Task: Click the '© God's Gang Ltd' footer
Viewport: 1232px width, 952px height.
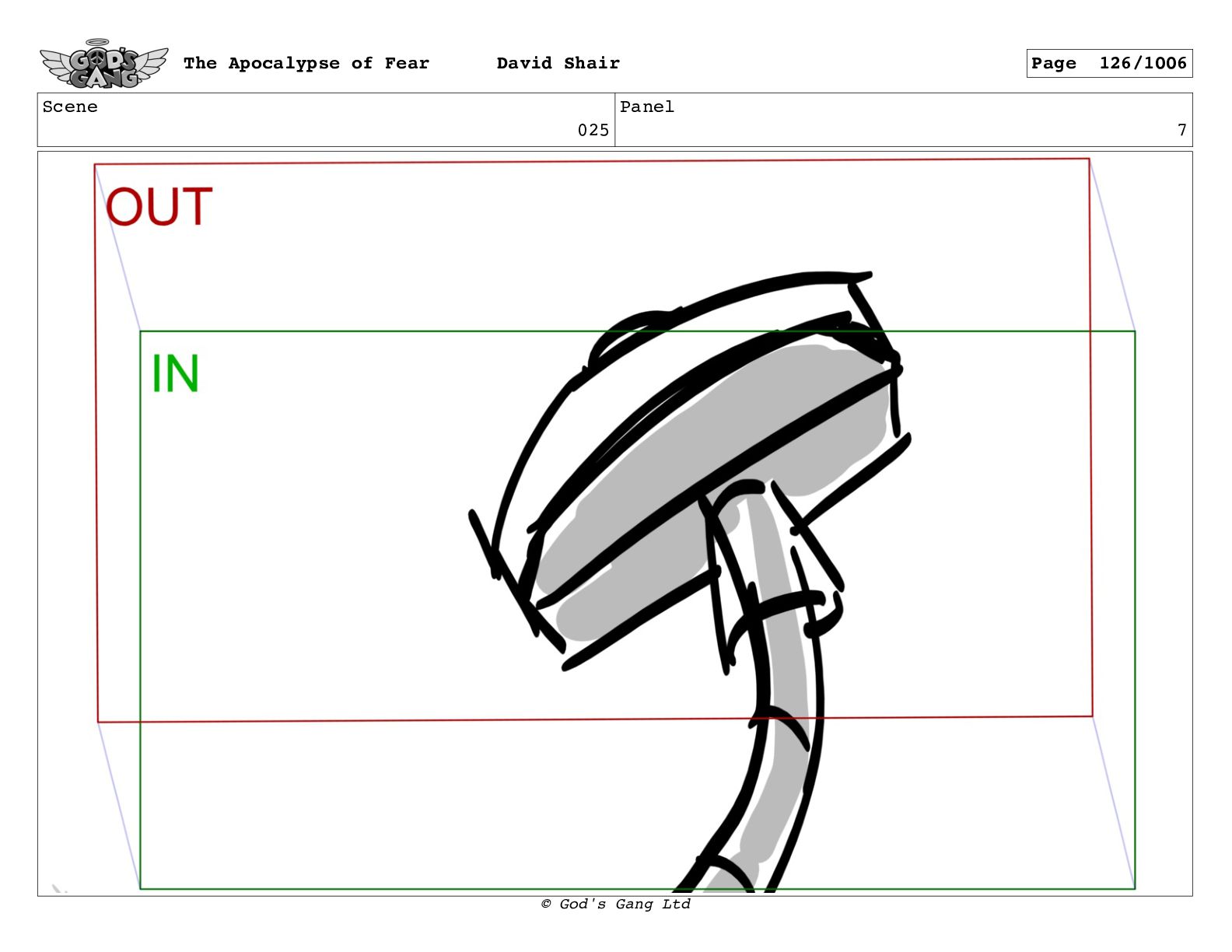Action: [616, 904]
